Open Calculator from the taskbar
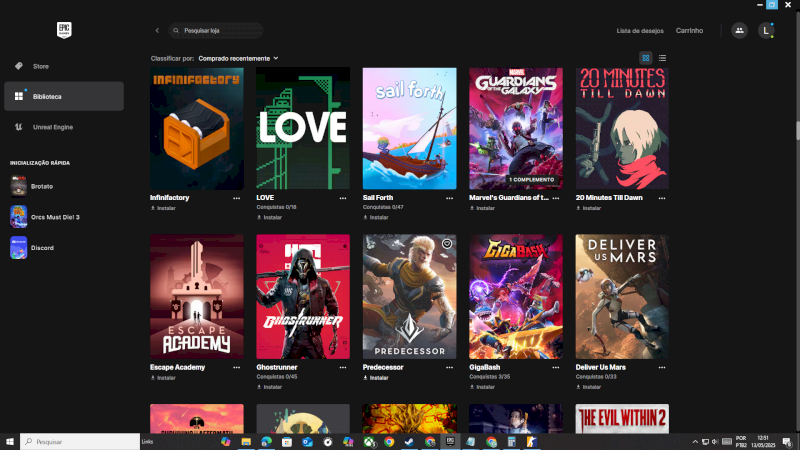 (x=511, y=442)
